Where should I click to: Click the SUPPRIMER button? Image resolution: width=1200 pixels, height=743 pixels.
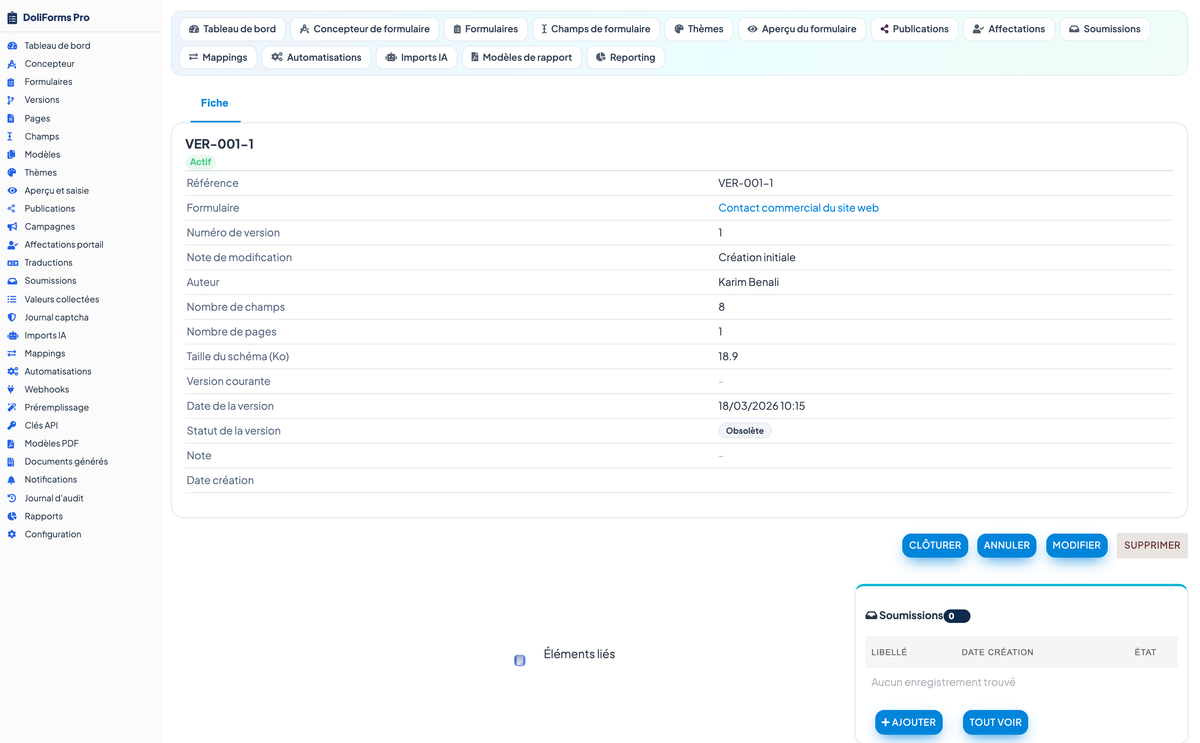[x=1152, y=545]
